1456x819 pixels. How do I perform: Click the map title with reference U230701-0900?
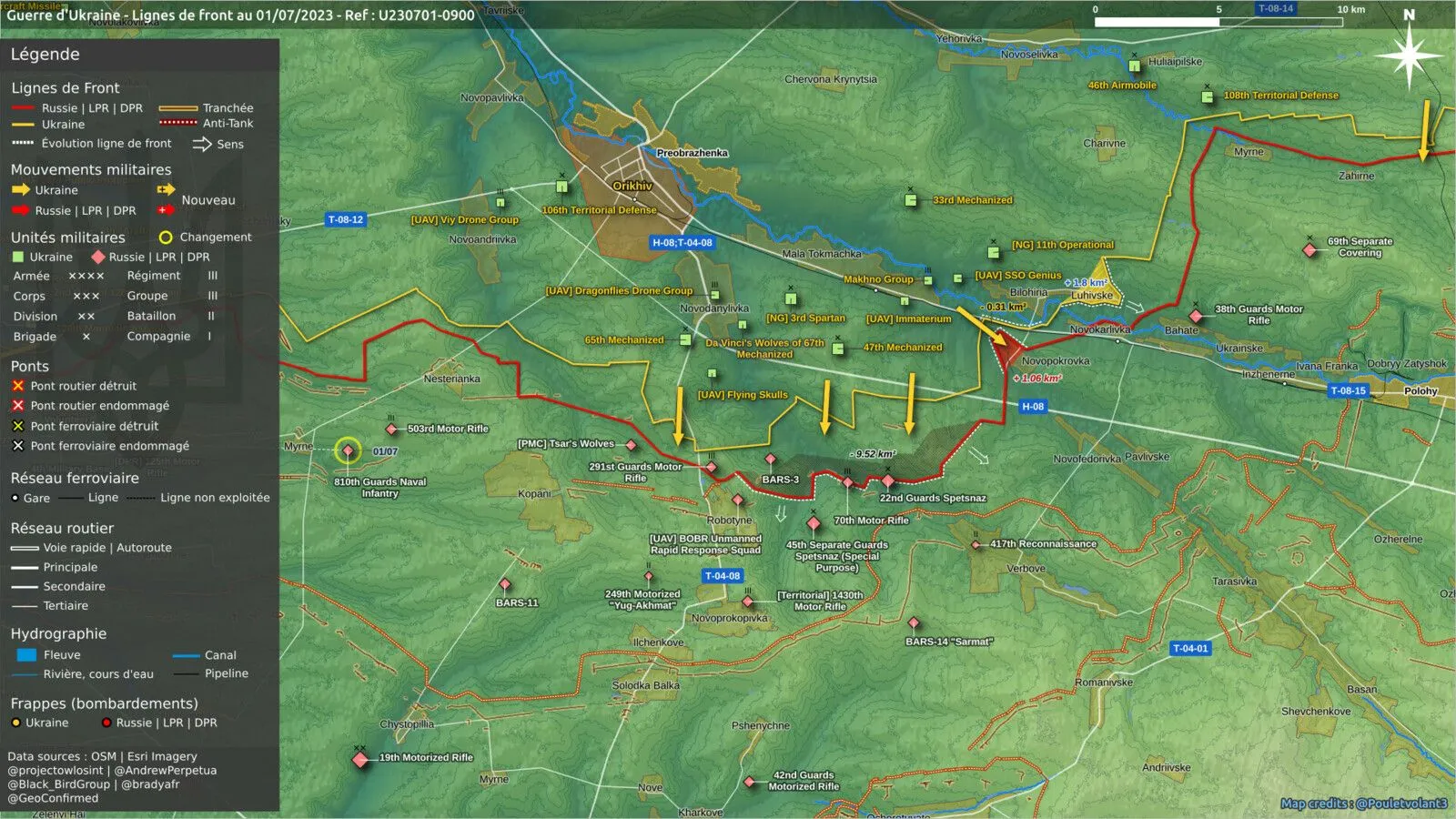click(240, 15)
